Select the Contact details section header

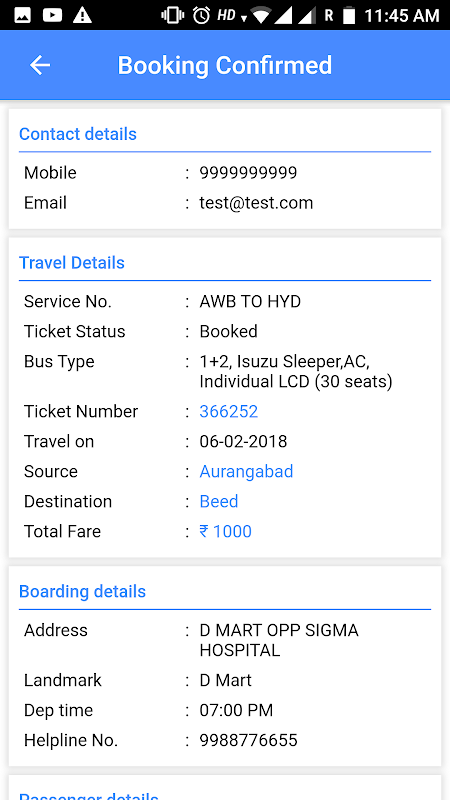[78, 134]
